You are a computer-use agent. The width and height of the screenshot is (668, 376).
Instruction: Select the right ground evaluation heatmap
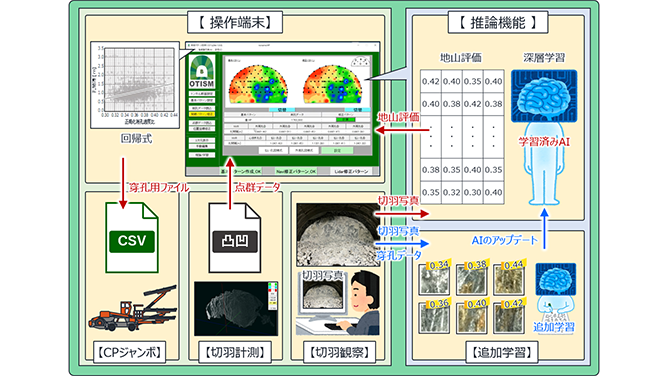(332, 84)
